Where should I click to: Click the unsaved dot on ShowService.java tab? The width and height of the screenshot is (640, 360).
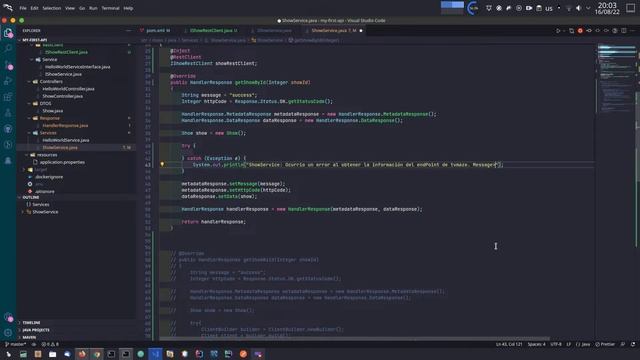click(x=361, y=31)
